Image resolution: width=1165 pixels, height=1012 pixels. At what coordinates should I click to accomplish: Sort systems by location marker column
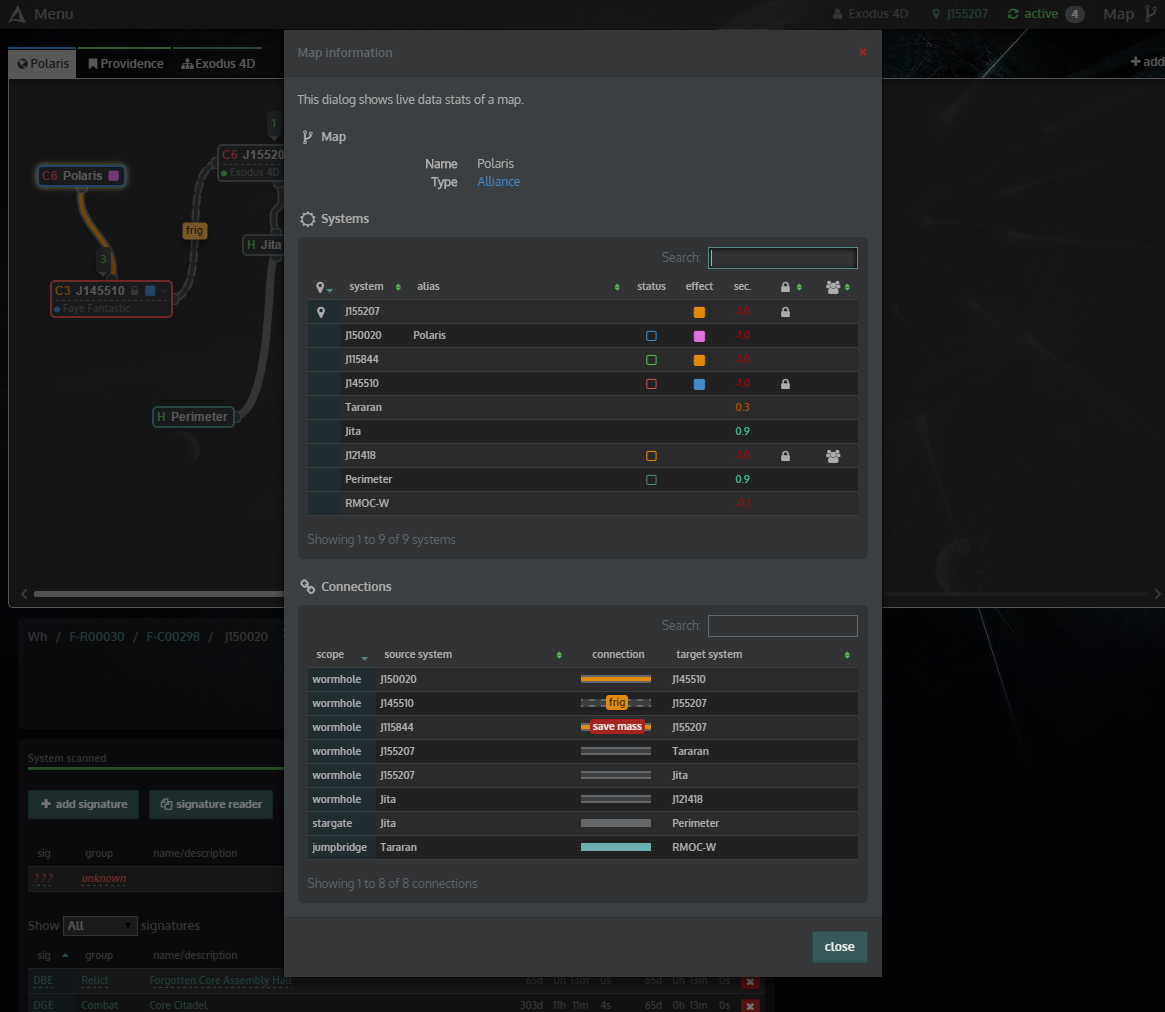point(324,287)
